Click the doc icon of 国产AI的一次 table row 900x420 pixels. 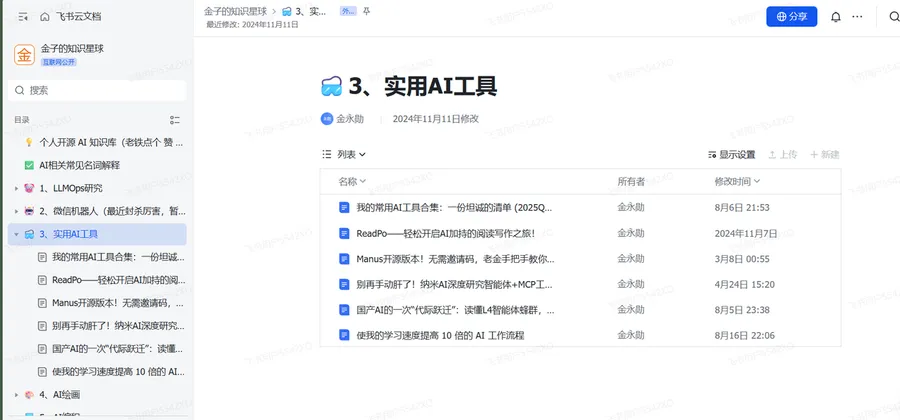(344, 310)
